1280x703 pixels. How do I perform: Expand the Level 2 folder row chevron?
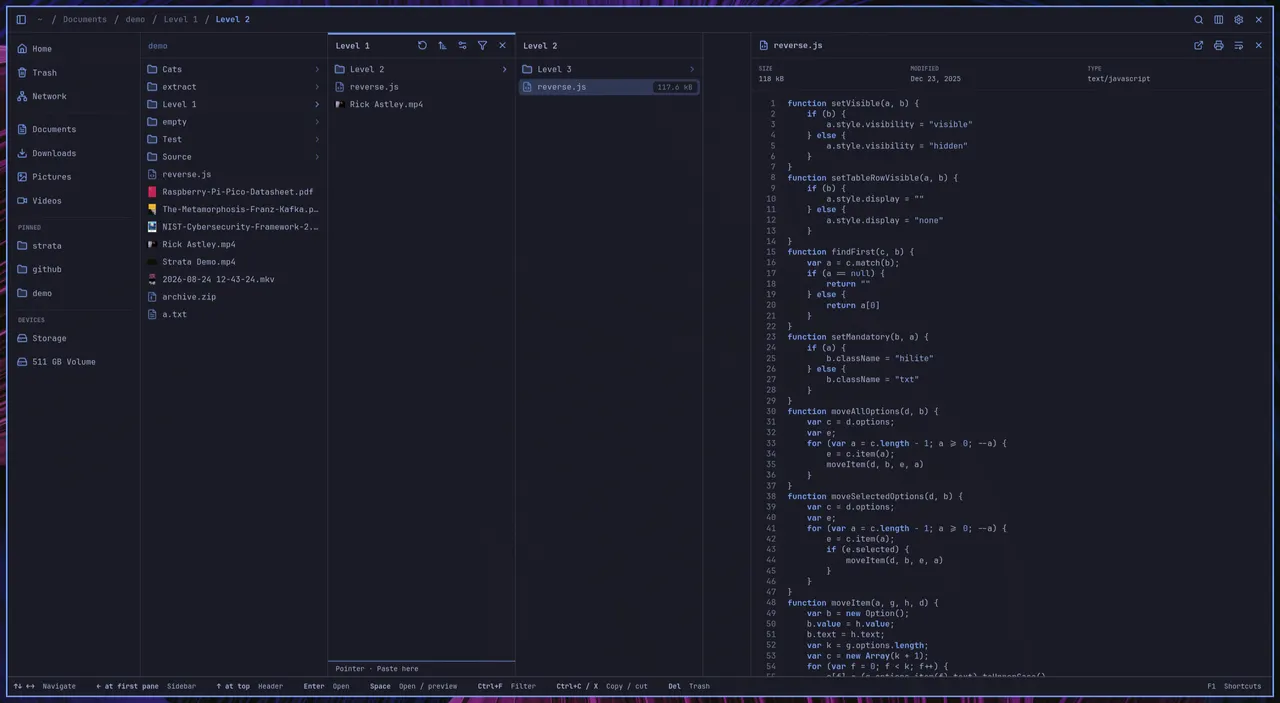[x=504, y=69]
